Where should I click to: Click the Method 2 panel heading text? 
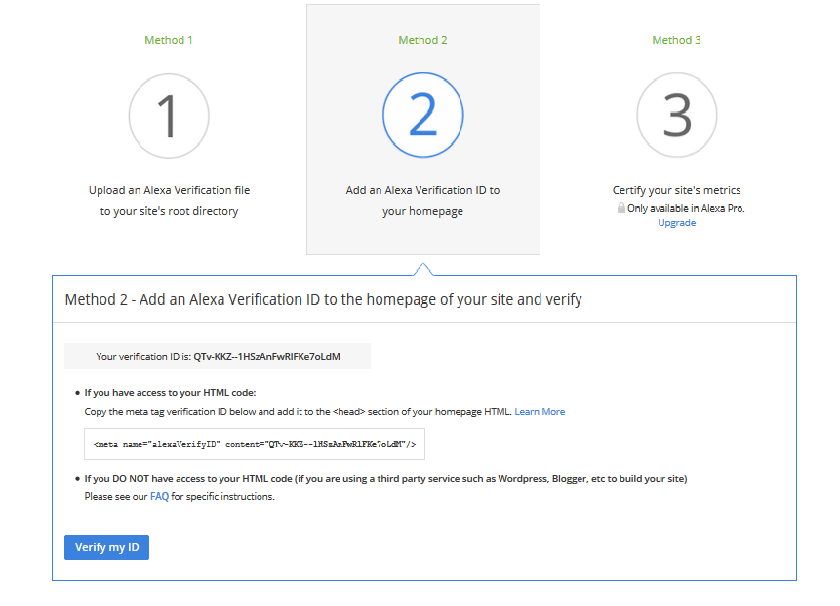coord(323,300)
